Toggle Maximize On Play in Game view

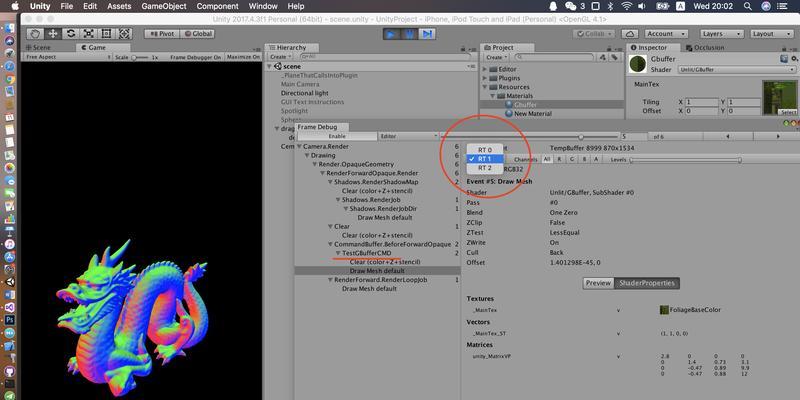click(x=243, y=57)
